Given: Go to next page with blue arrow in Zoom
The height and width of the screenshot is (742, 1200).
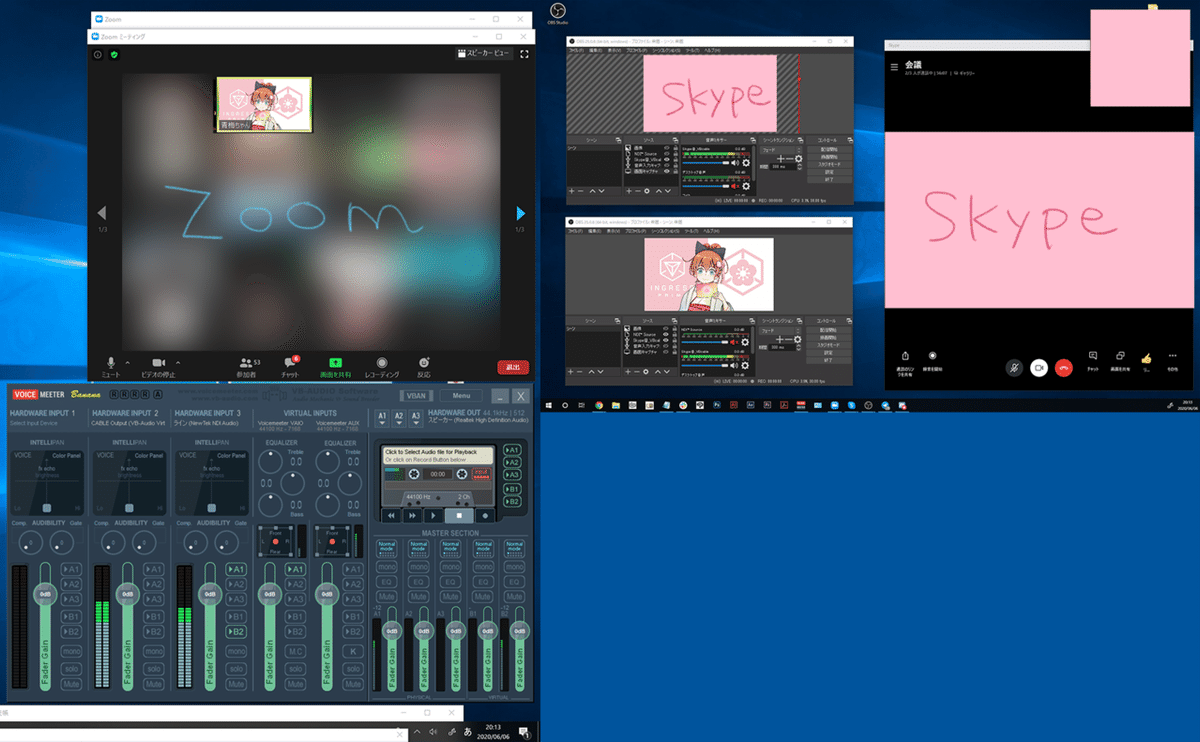Looking at the screenshot, I should point(520,213).
